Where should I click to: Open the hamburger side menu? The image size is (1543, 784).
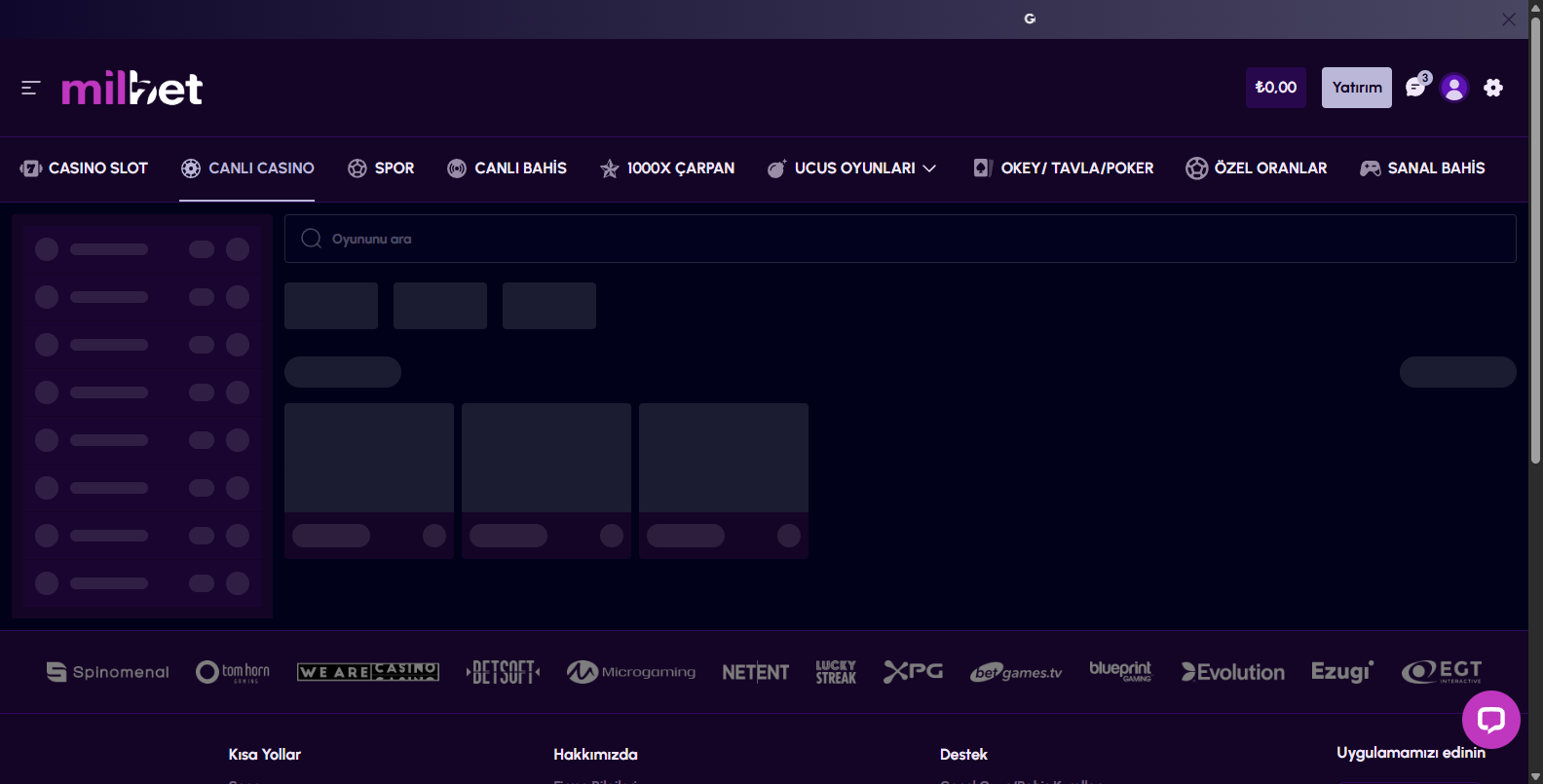click(30, 88)
